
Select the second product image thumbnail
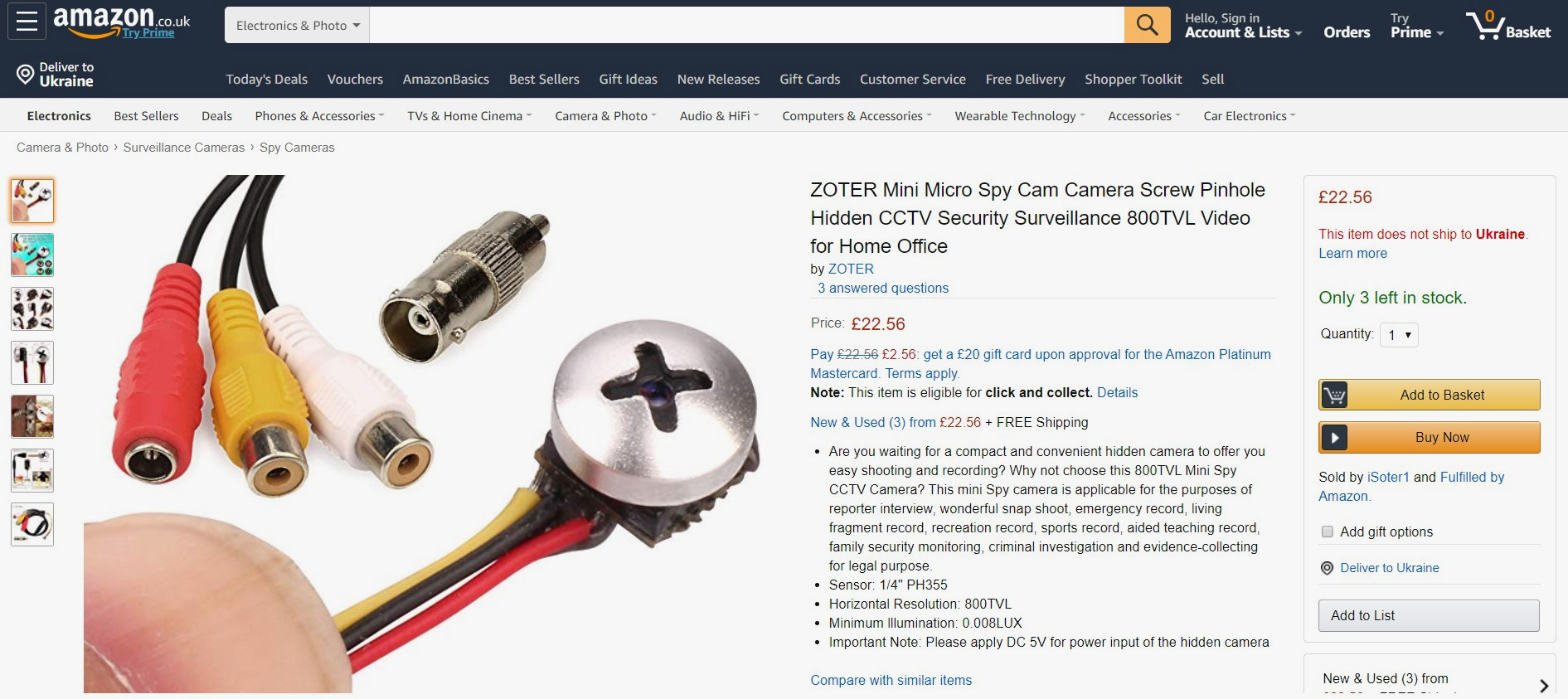click(32, 255)
